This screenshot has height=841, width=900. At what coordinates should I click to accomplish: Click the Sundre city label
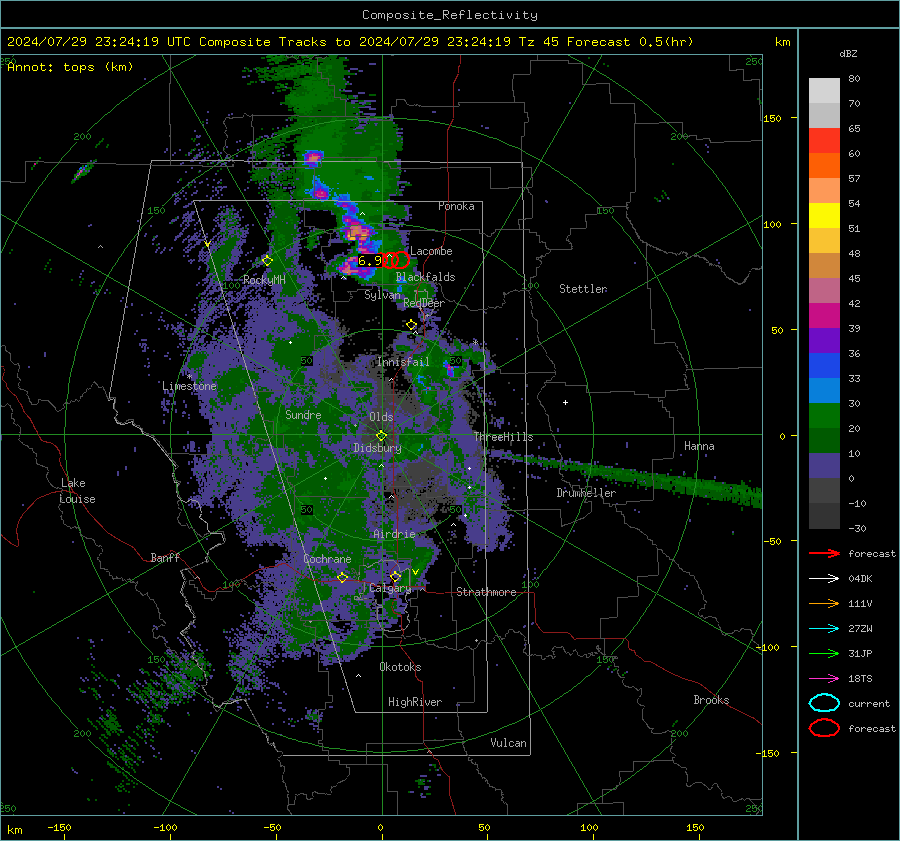click(x=304, y=414)
